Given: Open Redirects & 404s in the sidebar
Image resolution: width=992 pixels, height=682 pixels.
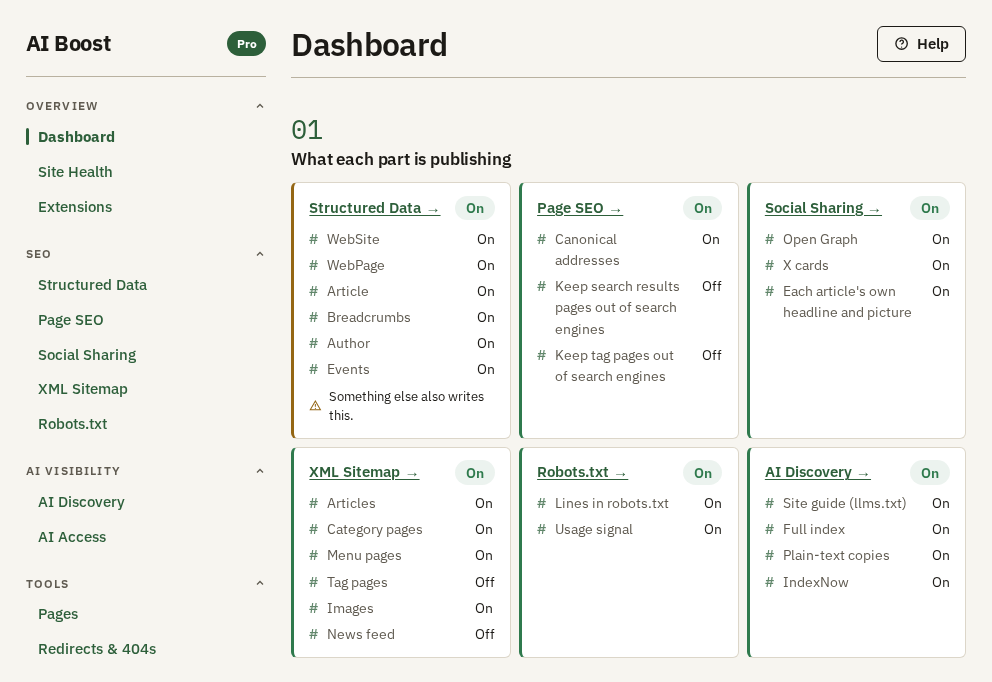Looking at the screenshot, I should [x=97, y=649].
